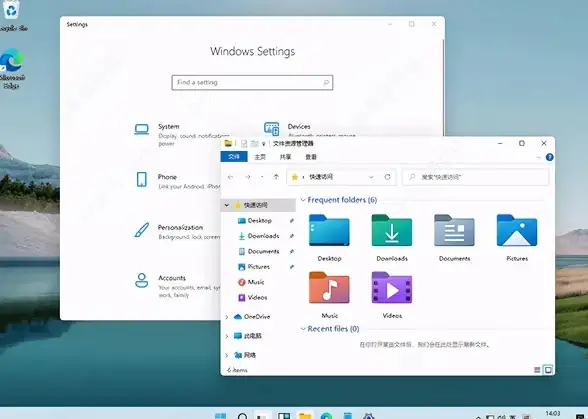
Task: Expand the 网络 (Network) tree node arrow
Action: click(226, 355)
